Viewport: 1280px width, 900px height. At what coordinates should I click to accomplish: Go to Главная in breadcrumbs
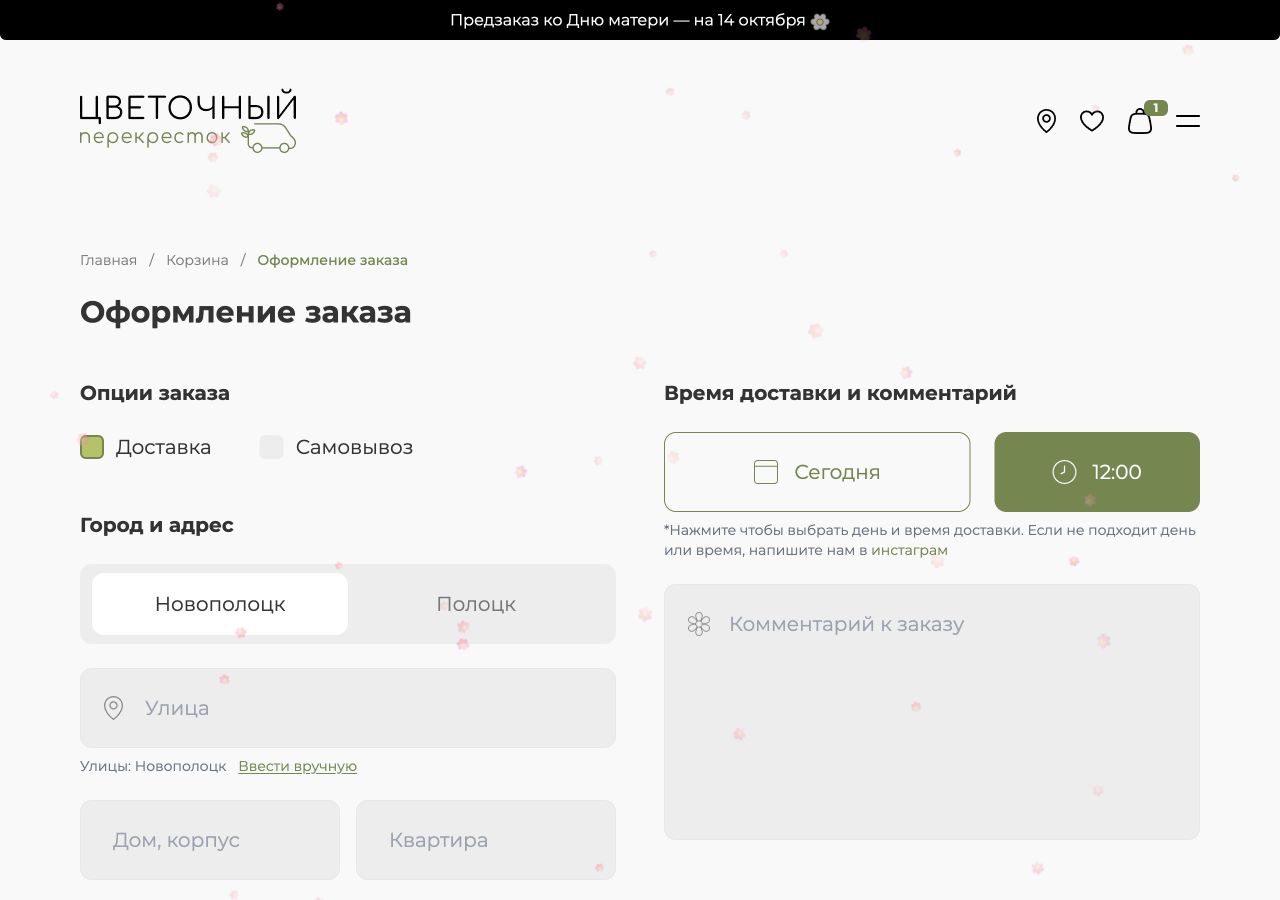(108, 260)
